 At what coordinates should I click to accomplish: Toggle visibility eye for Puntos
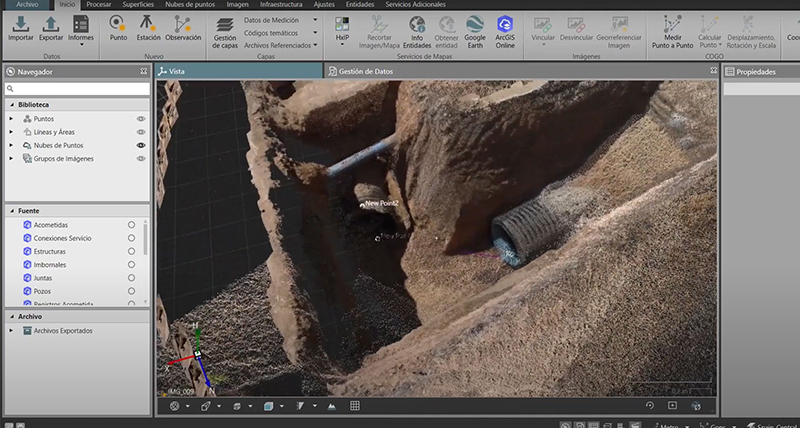141,119
